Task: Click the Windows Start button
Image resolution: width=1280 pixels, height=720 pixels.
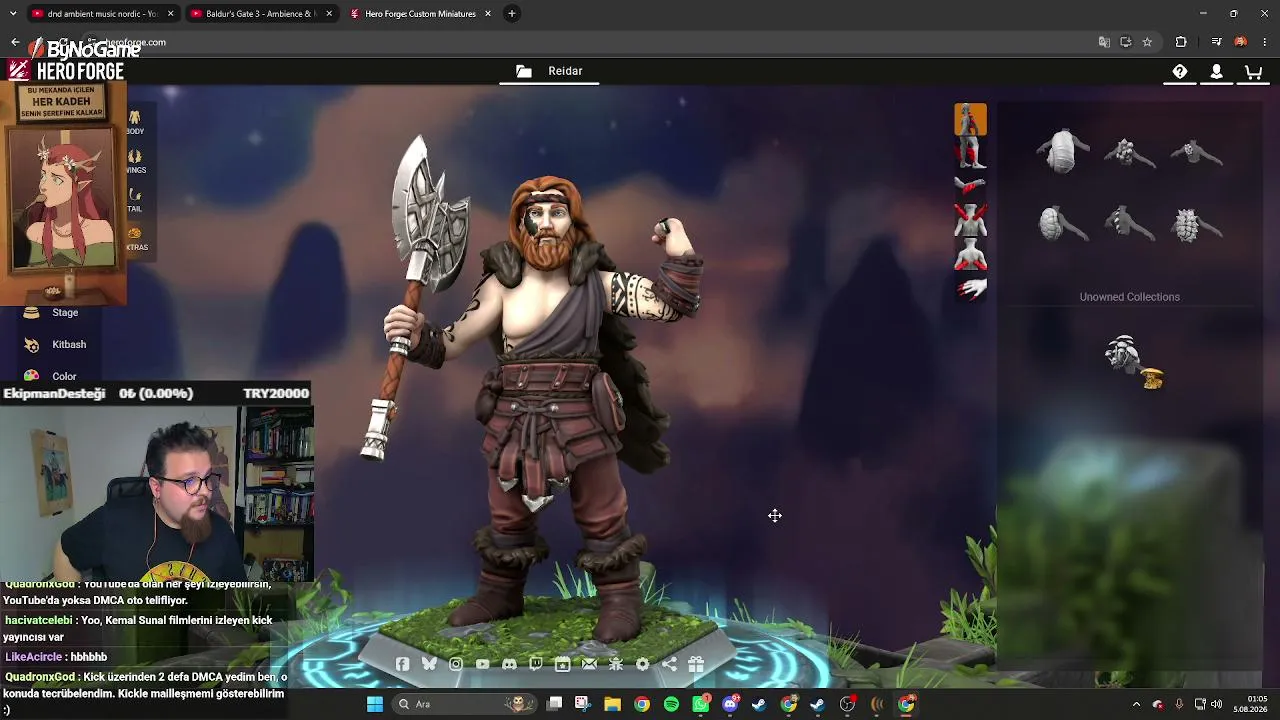Action: (x=375, y=704)
